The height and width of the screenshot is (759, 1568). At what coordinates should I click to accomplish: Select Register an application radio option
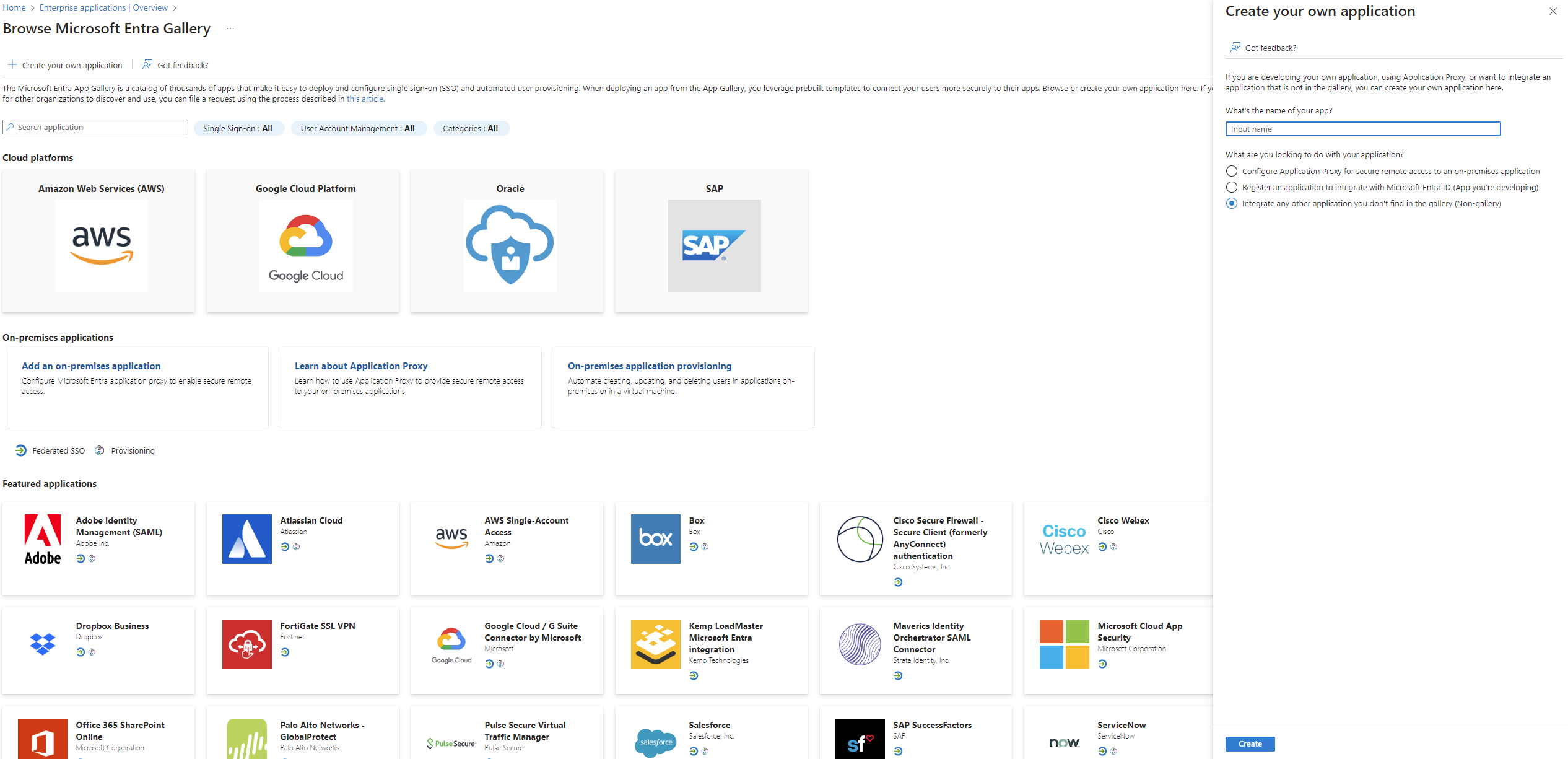[1232, 187]
